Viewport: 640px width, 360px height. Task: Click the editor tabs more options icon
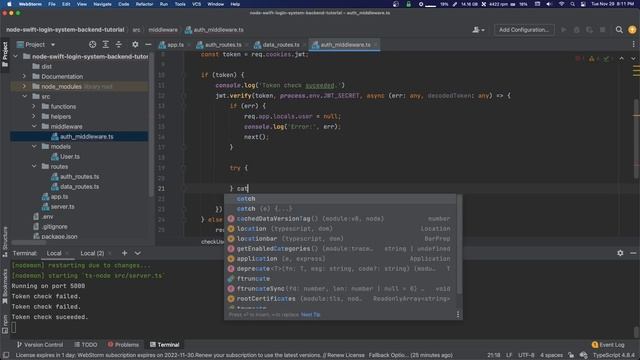coord(633,44)
